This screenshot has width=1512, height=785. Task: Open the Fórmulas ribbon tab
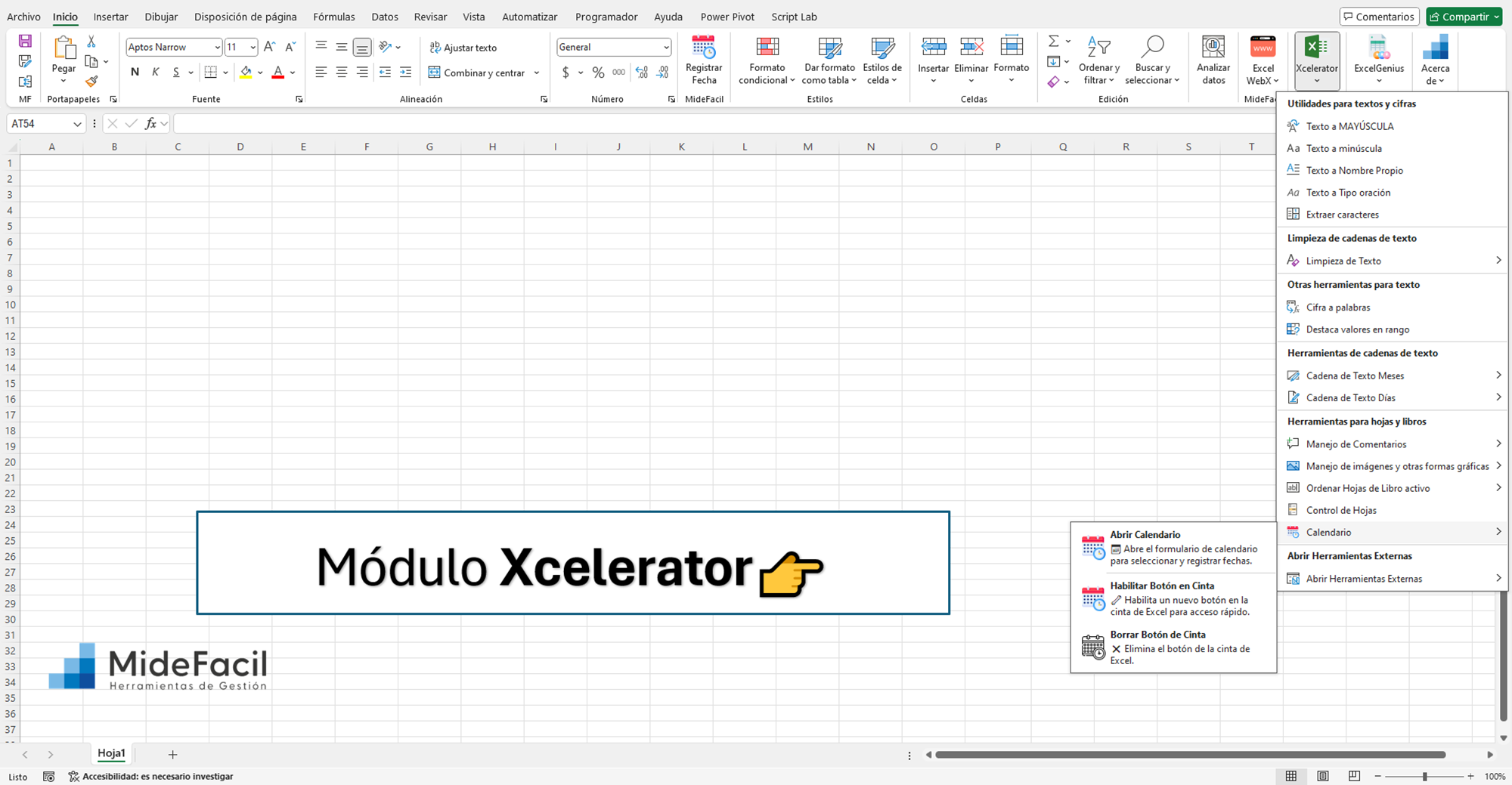(333, 17)
